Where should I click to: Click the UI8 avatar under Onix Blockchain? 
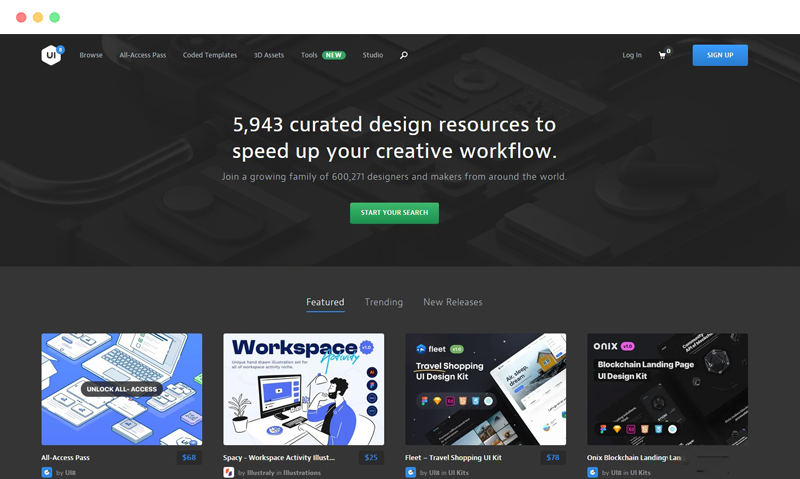(x=592, y=472)
